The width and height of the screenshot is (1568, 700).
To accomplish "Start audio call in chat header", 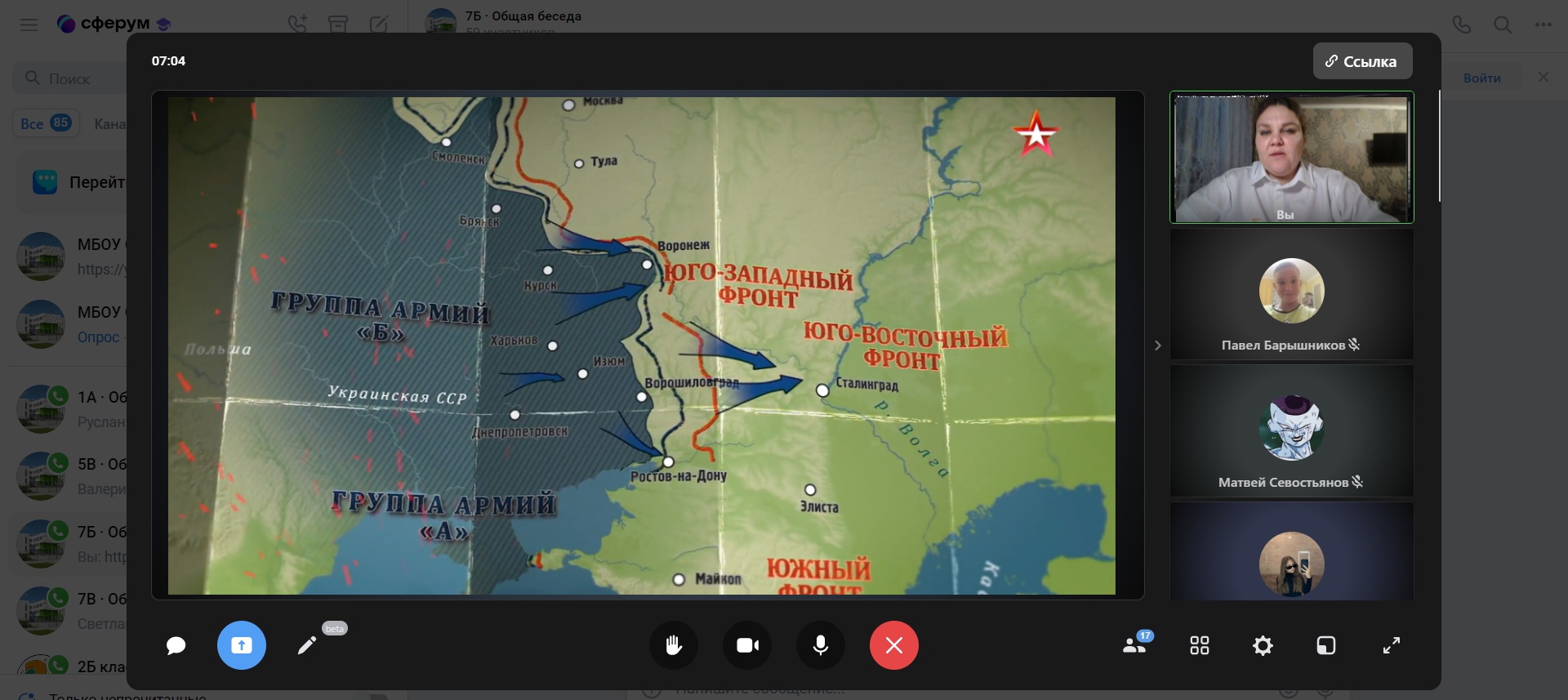I will 1462,25.
